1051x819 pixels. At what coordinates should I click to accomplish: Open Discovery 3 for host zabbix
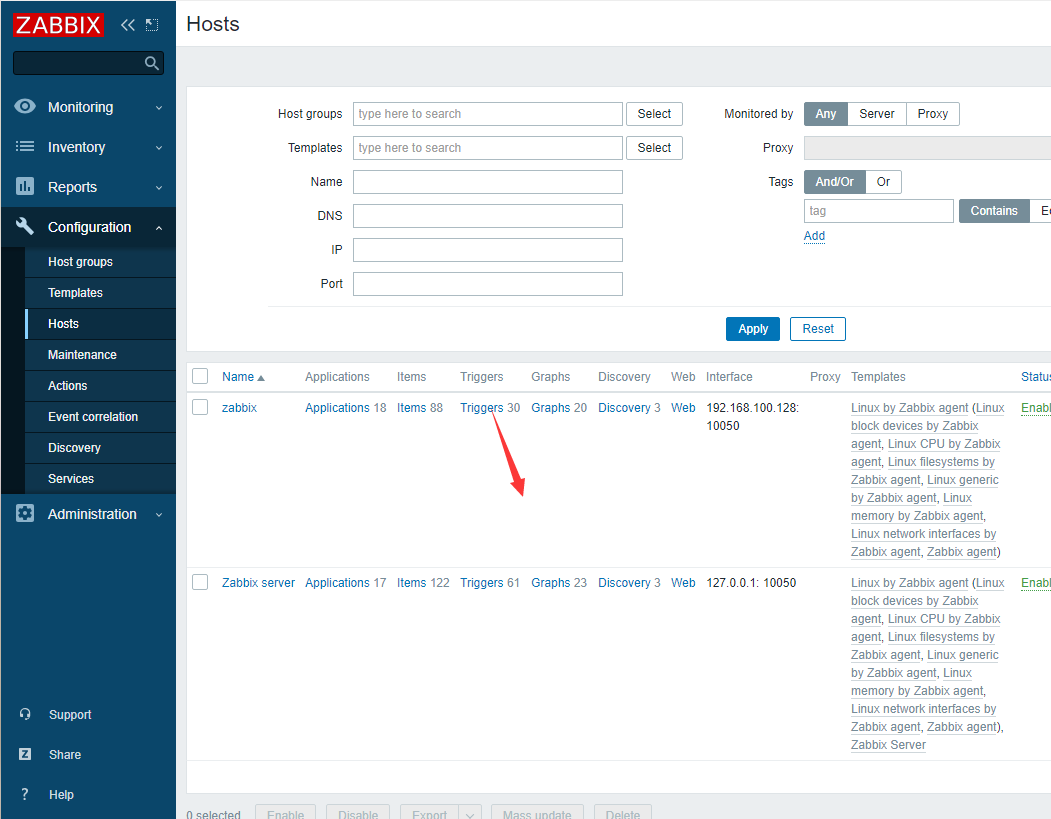coord(624,407)
